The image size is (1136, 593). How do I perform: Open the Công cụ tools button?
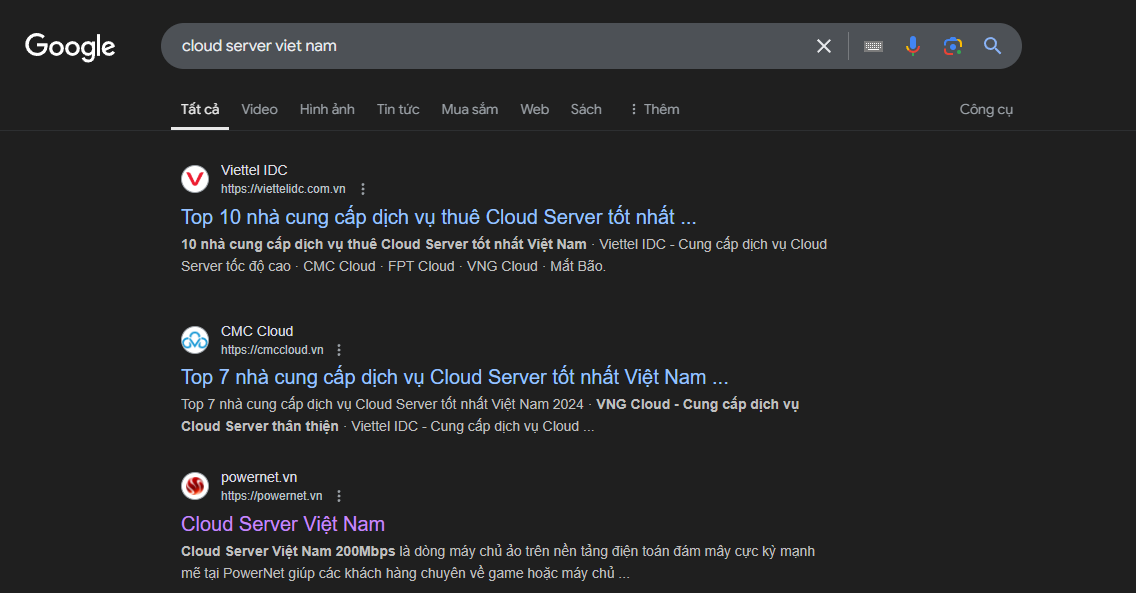986,109
